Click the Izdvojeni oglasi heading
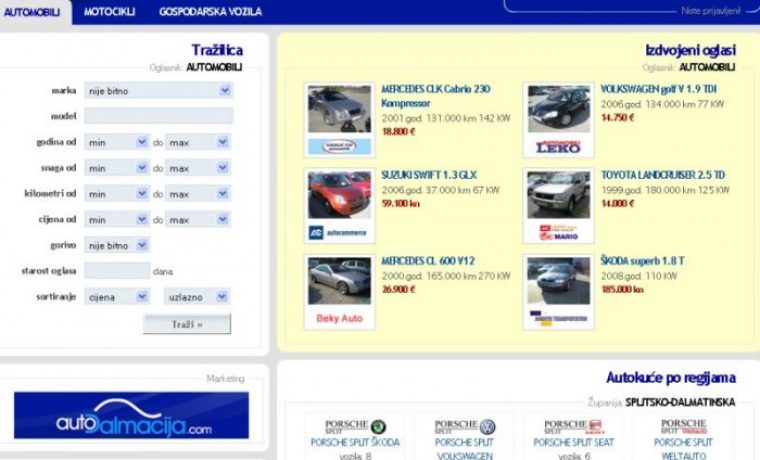The height and width of the screenshot is (460, 760). coord(690,50)
